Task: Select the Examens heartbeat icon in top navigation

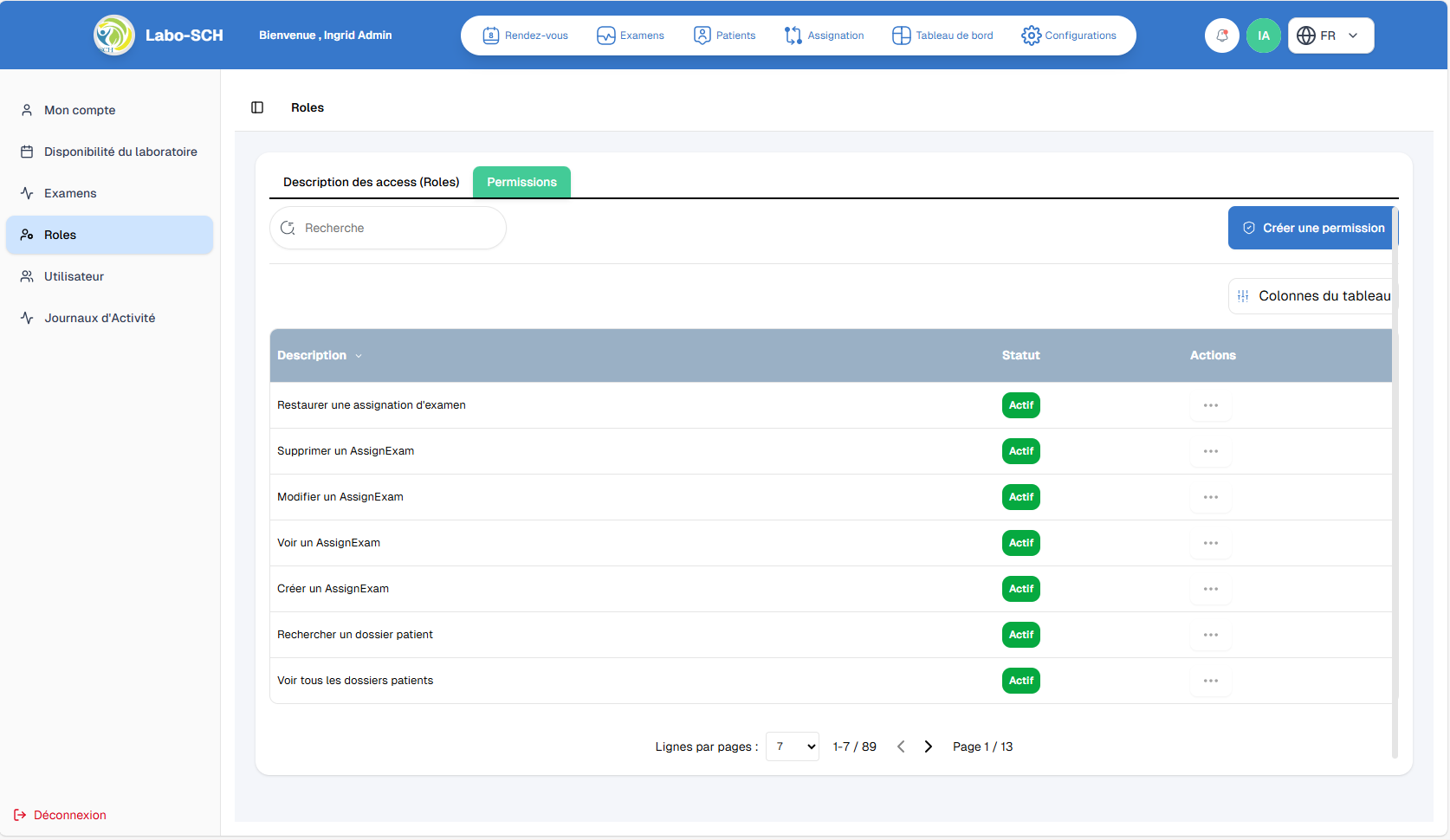Action: pos(605,36)
